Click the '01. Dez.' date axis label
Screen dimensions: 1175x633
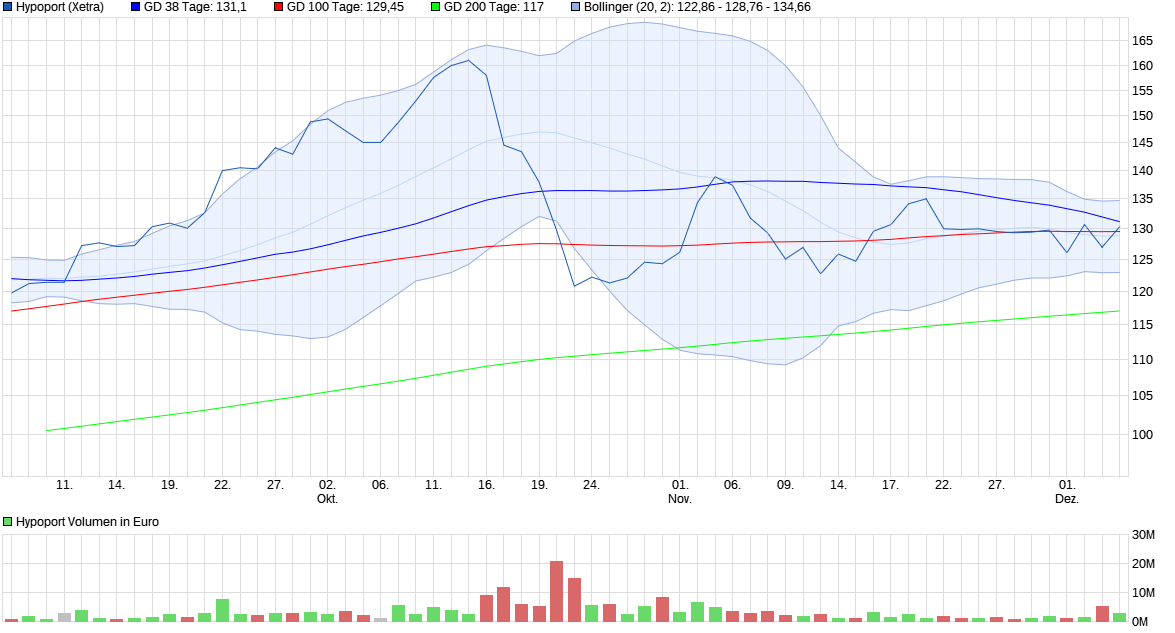click(1067, 492)
